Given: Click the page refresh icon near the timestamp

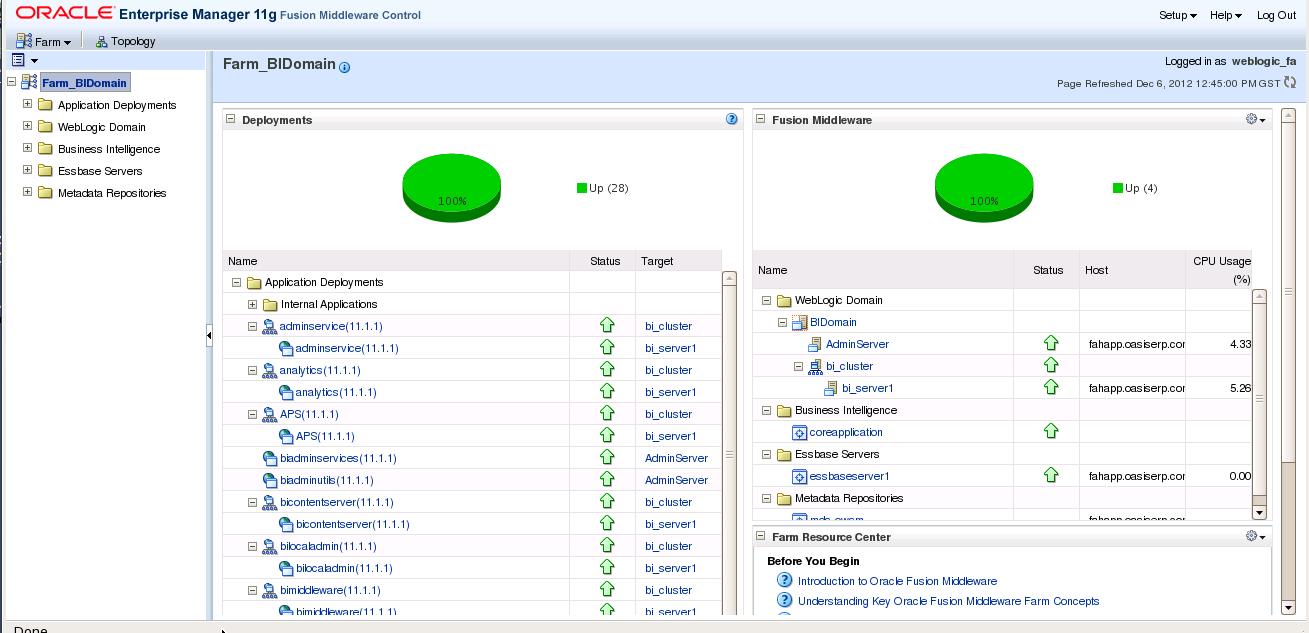Looking at the screenshot, I should tap(1290, 84).
